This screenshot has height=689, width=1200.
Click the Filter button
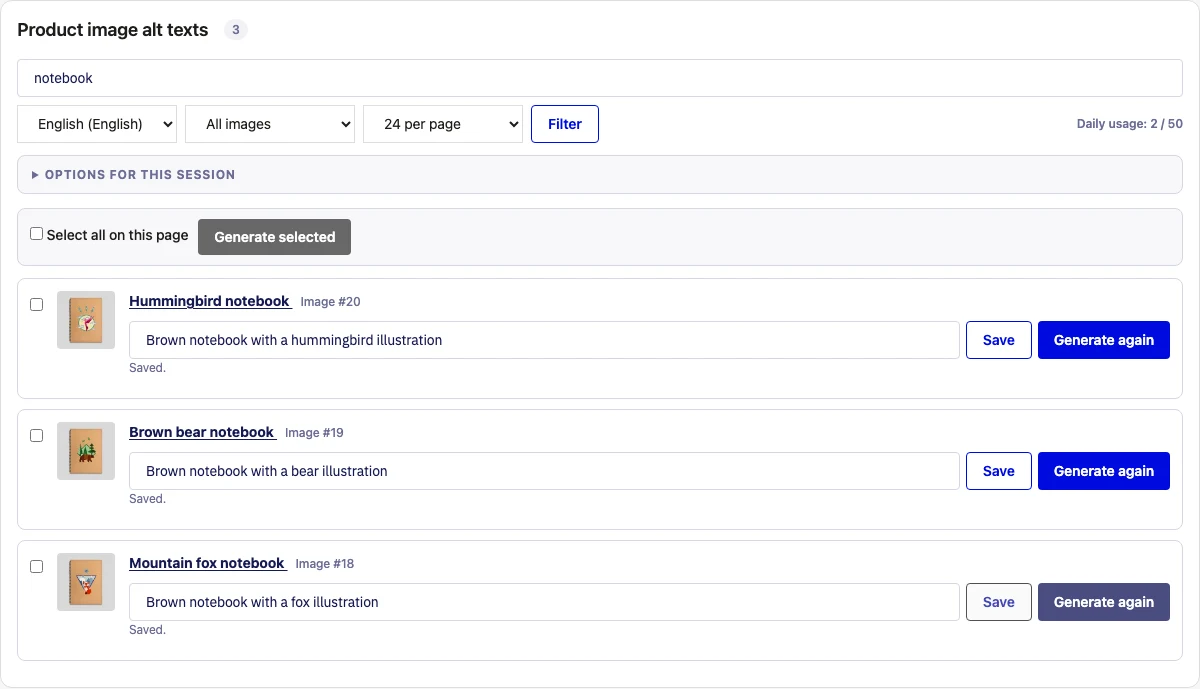click(565, 124)
